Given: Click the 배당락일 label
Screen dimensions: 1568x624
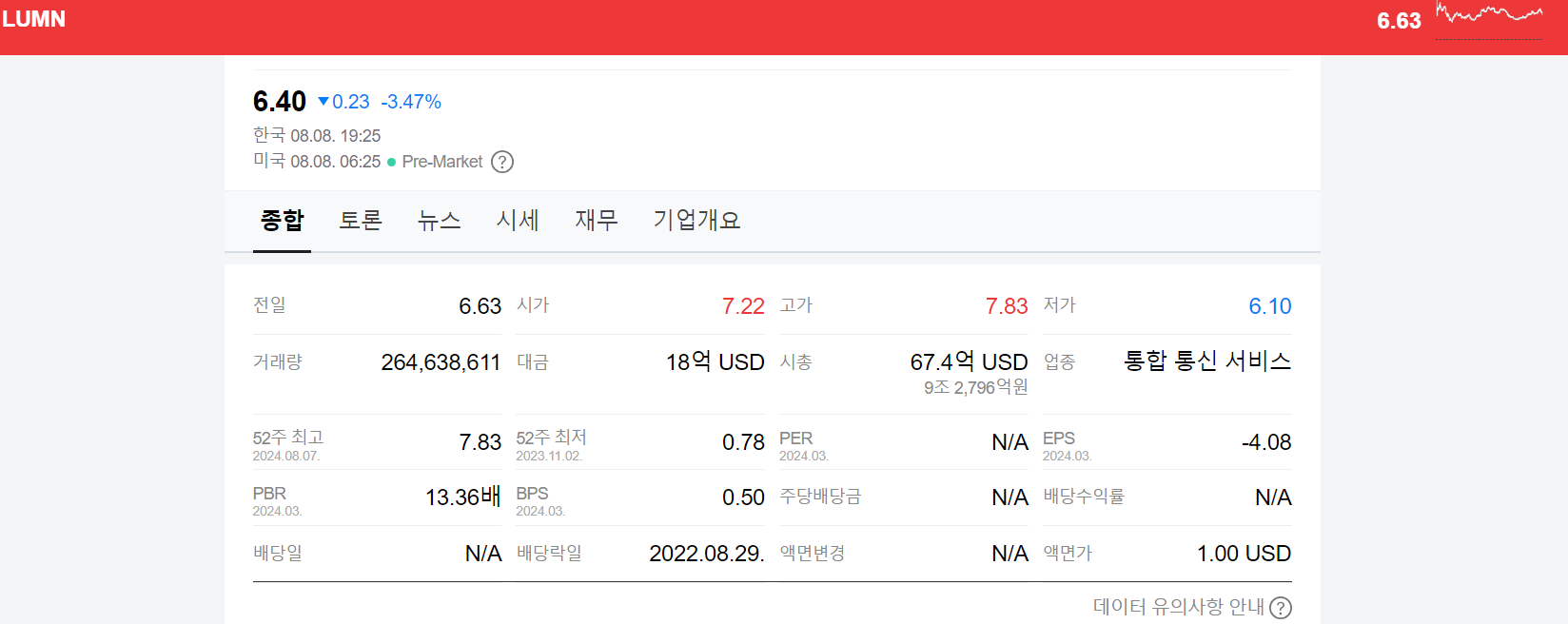Looking at the screenshot, I should (549, 553).
